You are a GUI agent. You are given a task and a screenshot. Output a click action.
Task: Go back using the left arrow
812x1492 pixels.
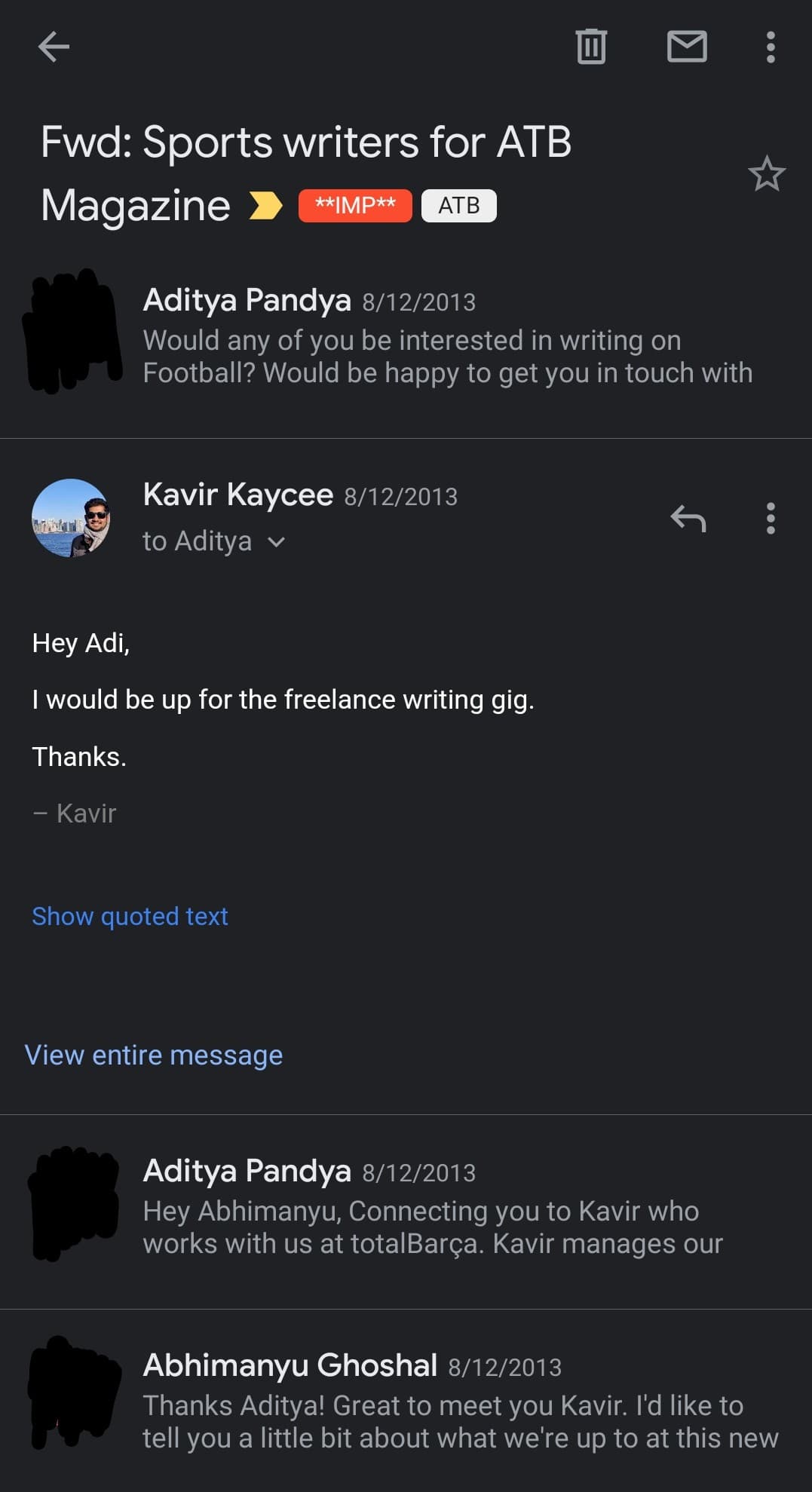(x=54, y=47)
